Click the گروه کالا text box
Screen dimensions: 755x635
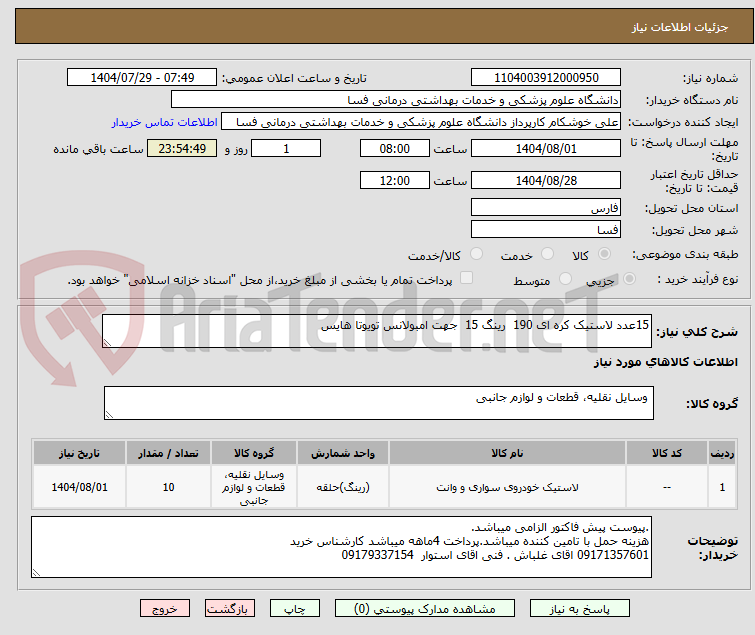[x=378, y=403]
